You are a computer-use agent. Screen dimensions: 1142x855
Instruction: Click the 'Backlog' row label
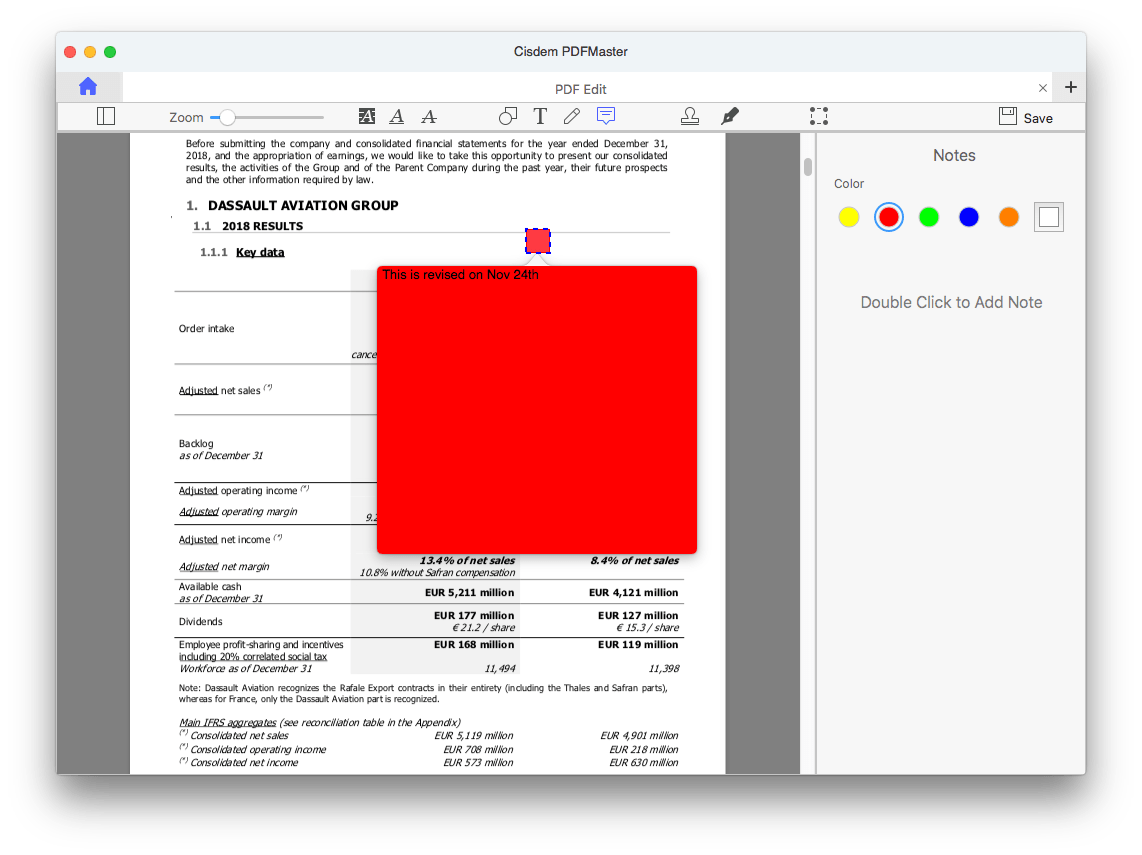(x=196, y=443)
